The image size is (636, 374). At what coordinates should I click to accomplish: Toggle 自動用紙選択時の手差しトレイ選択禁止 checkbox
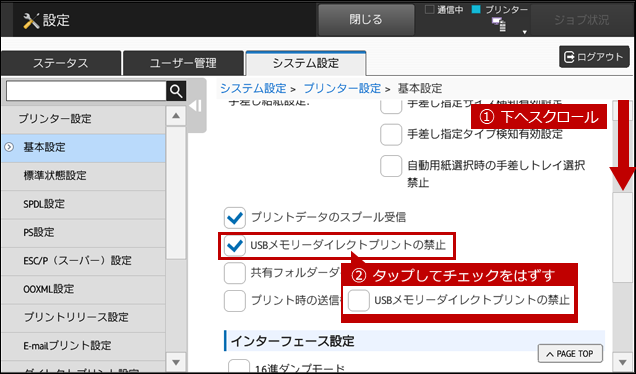391,166
